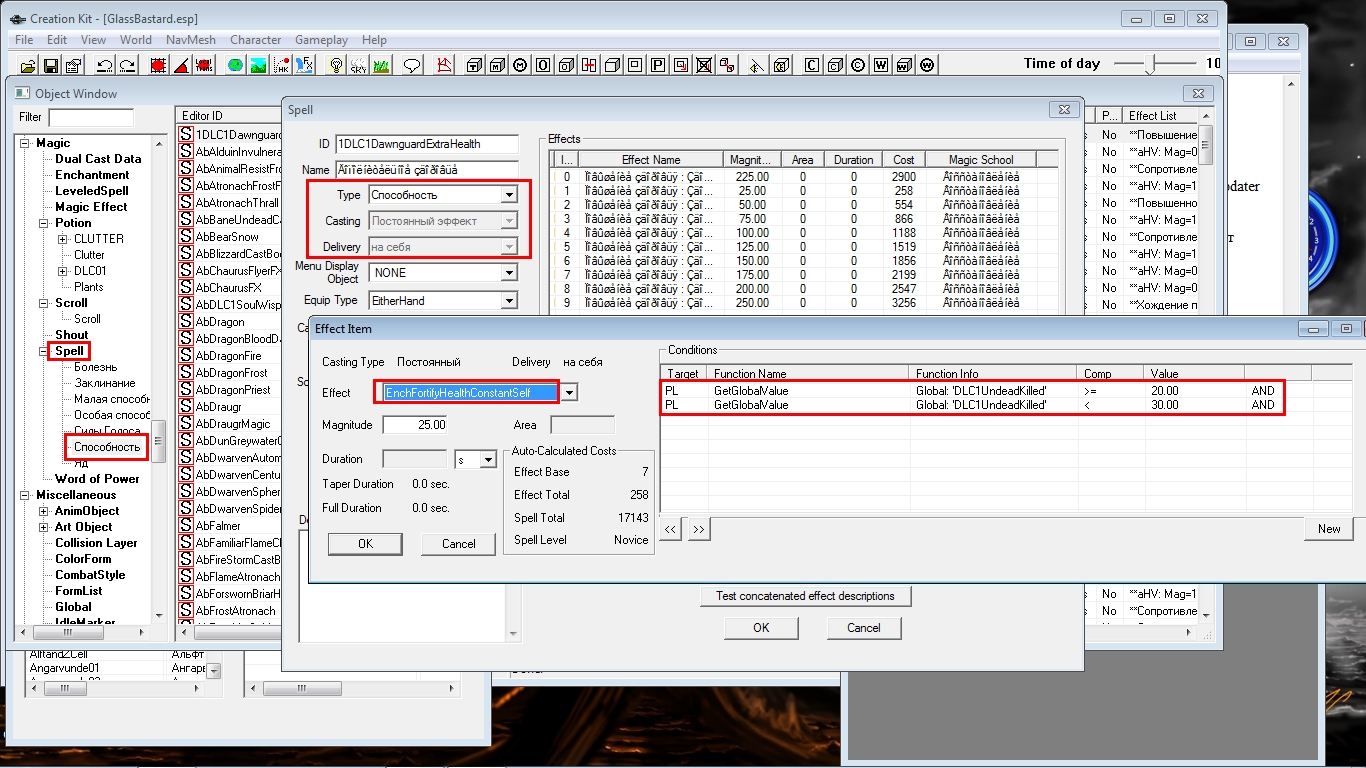This screenshot has width=1366, height=768.
Task: Open the Gameplay menu
Action: click(321, 40)
